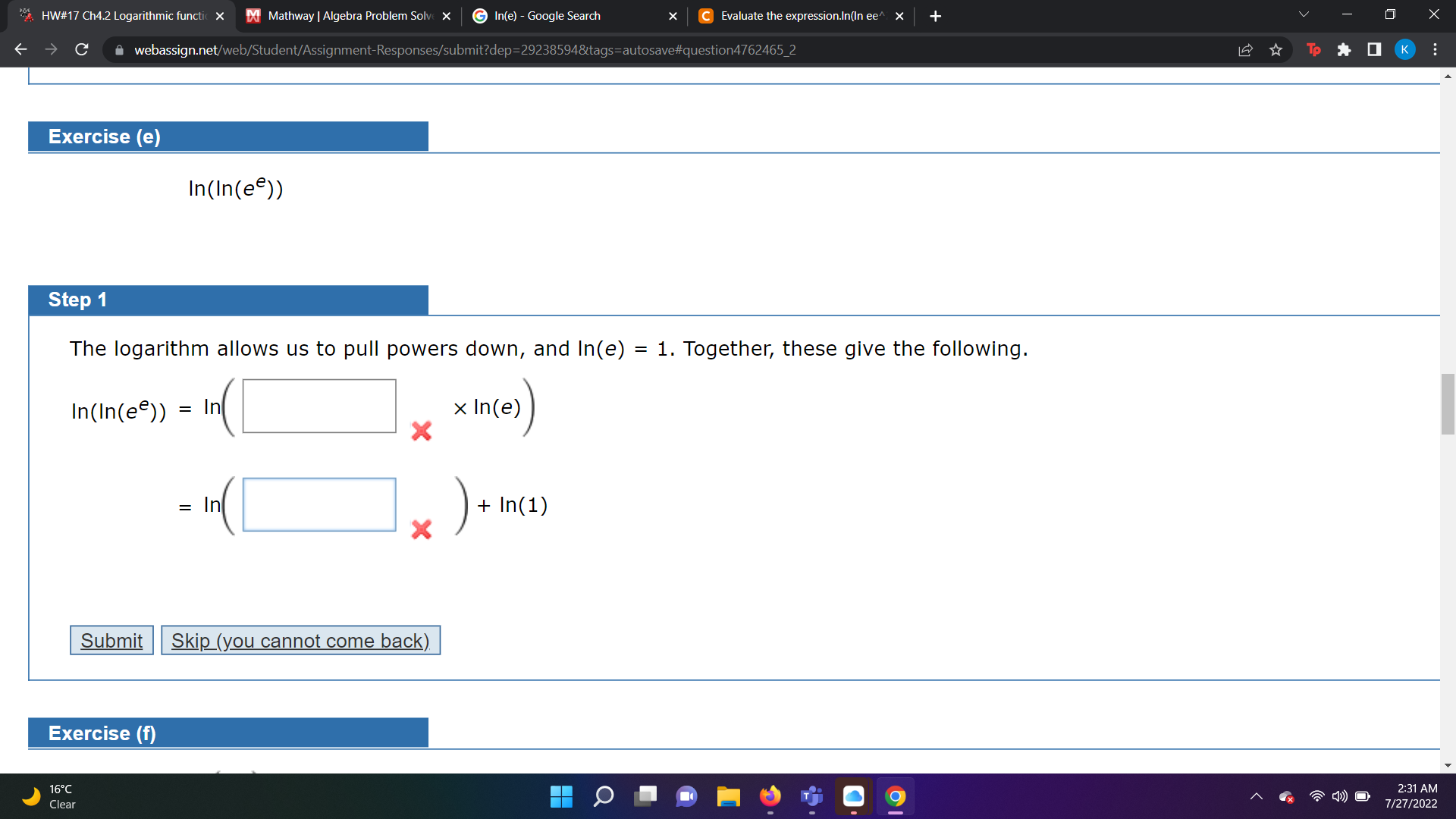Open Chrome profile avatar K
Screen dimensions: 1456x819
[1404, 49]
